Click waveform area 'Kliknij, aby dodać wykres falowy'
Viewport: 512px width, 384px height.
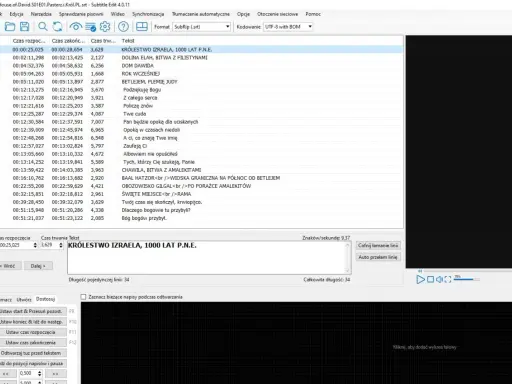coord(424,347)
